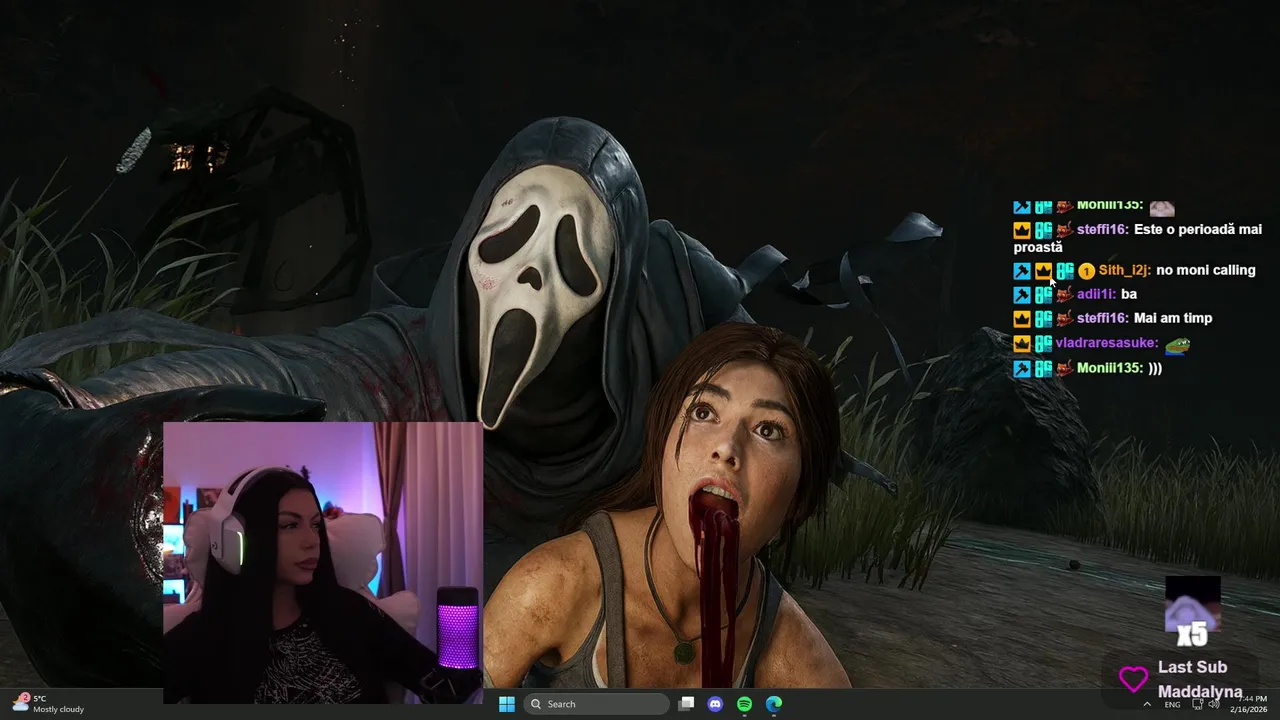The width and height of the screenshot is (1280, 720).
Task: Click the crown badge beside Sith_i2j
Action: click(1043, 271)
